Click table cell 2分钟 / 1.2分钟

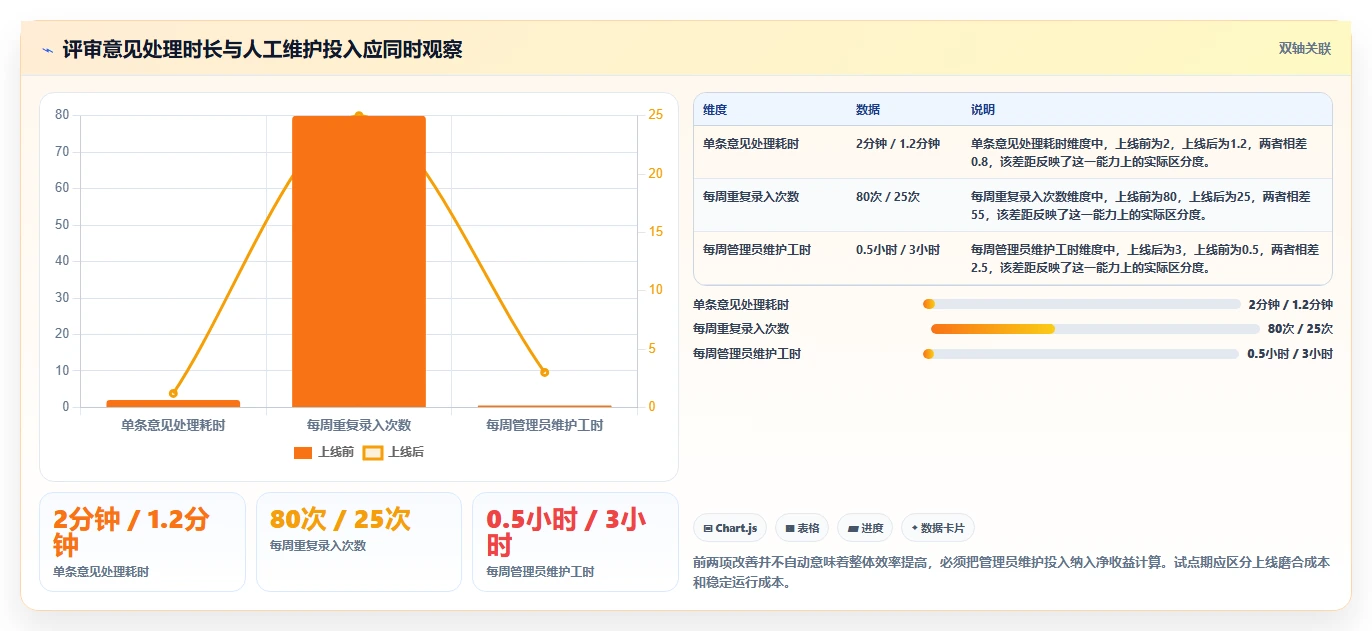[898, 144]
